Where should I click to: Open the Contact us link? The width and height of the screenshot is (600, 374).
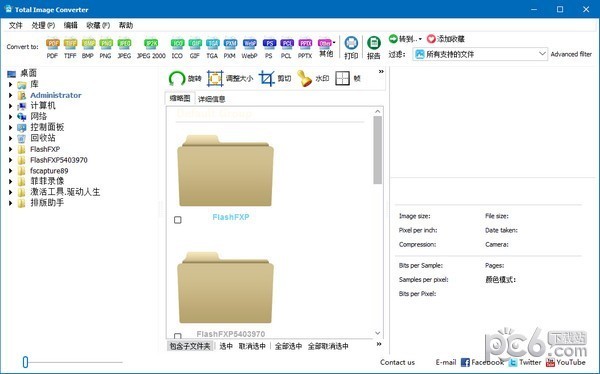(x=397, y=362)
